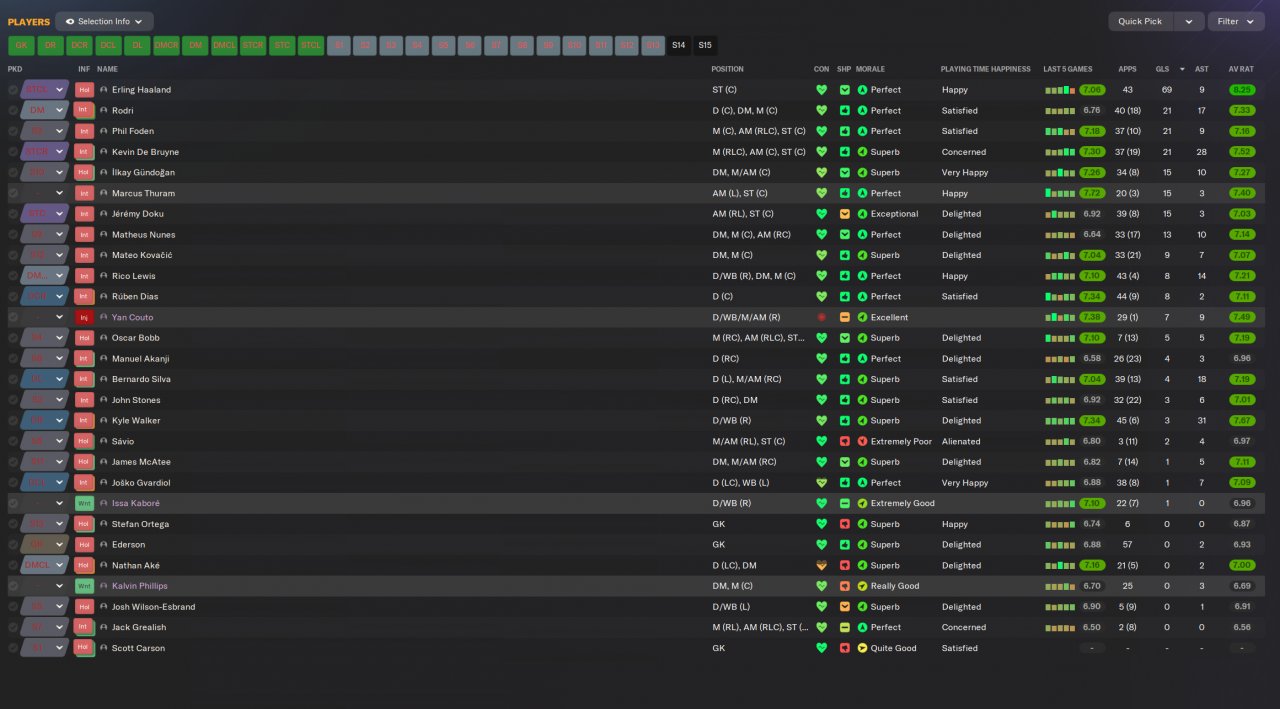
Task: Open the Filter dropdown
Action: (1236, 21)
